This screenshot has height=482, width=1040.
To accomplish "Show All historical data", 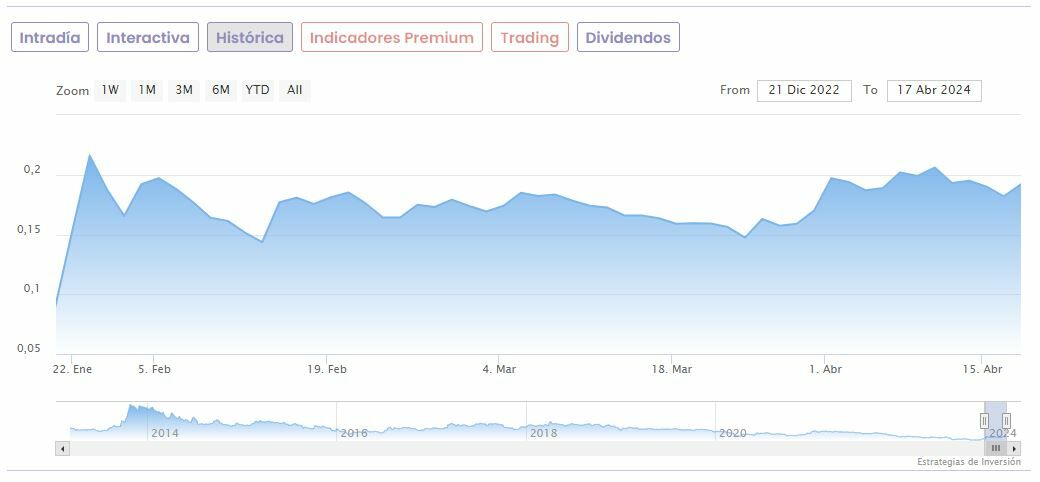I will click(x=294, y=90).
